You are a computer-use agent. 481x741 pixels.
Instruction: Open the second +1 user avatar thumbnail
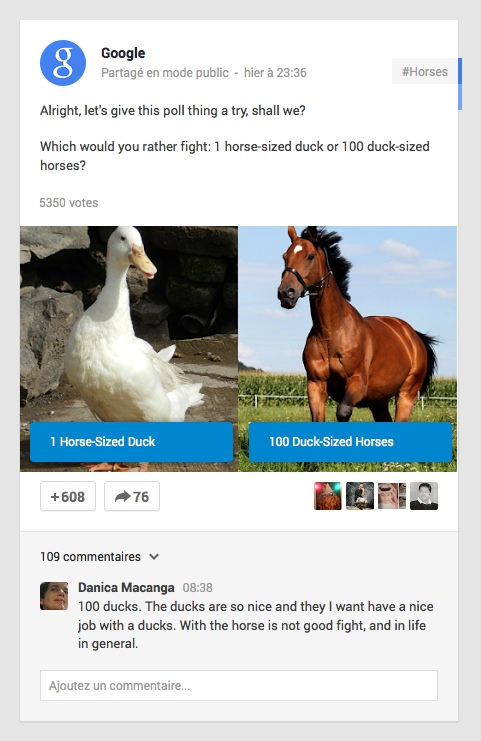click(360, 496)
